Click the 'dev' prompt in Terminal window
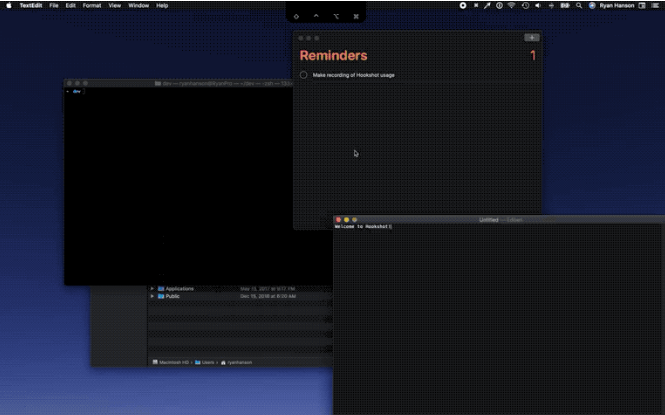This screenshot has width=665, height=415. tap(77, 92)
